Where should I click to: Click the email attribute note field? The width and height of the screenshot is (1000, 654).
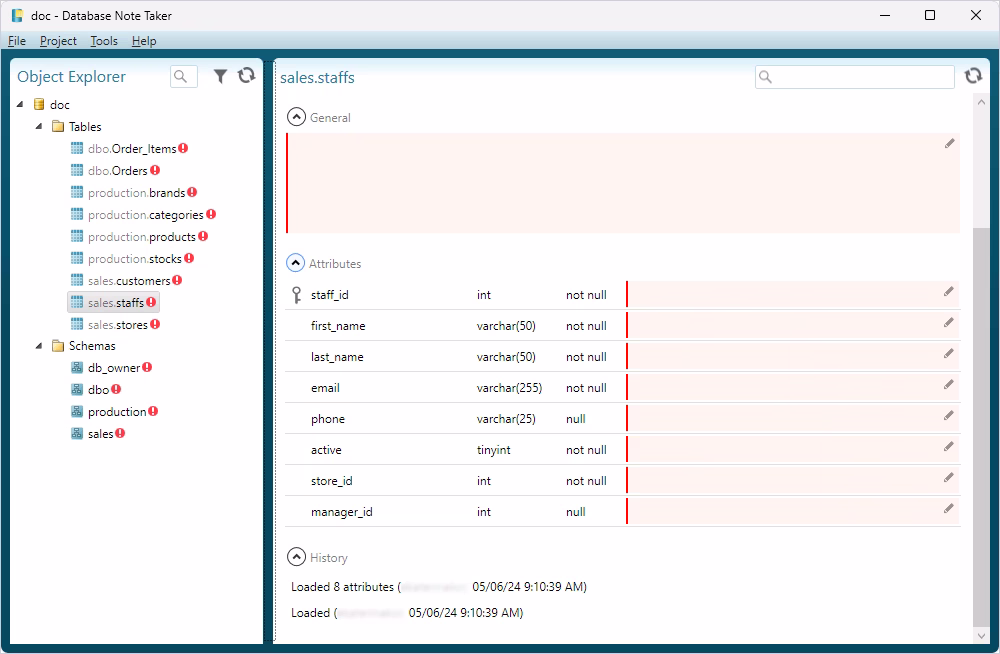click(793, 387)
